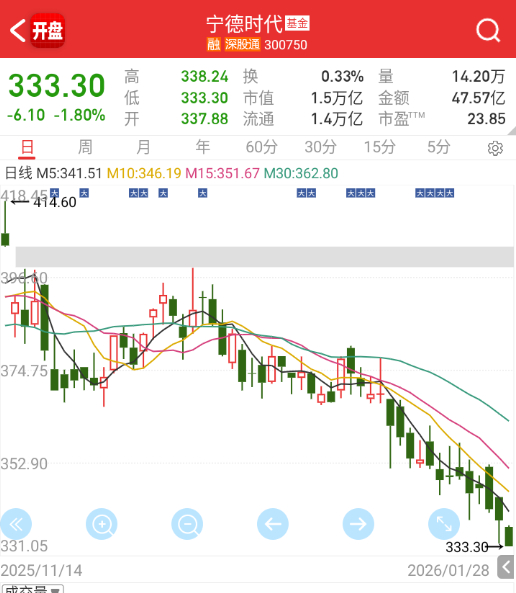Expand chart to fullscreen
The image size is (516, 593).
click(x=444, y=524)
